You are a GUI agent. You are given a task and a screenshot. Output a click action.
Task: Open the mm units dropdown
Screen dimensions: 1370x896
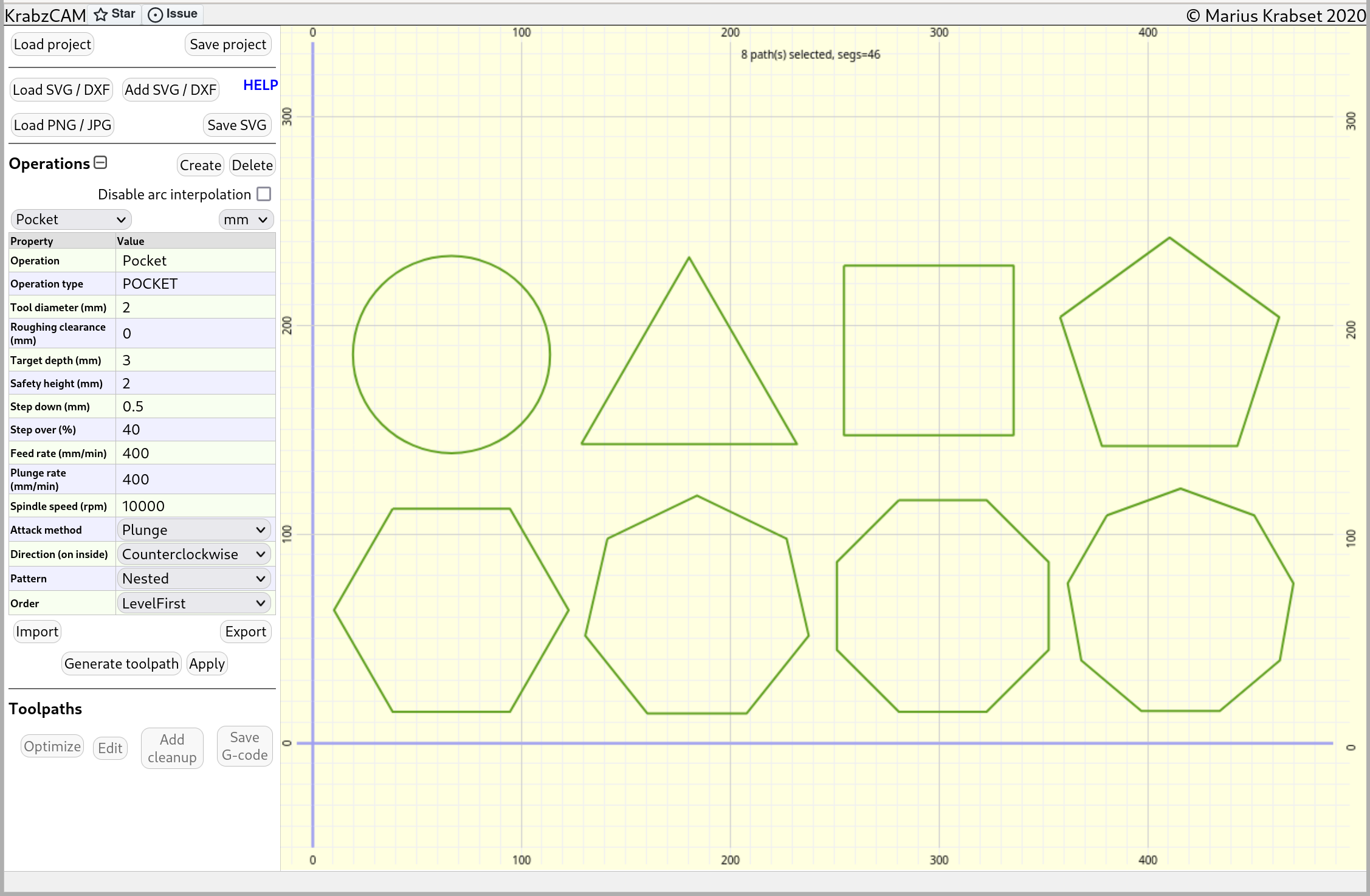(246, 219)
